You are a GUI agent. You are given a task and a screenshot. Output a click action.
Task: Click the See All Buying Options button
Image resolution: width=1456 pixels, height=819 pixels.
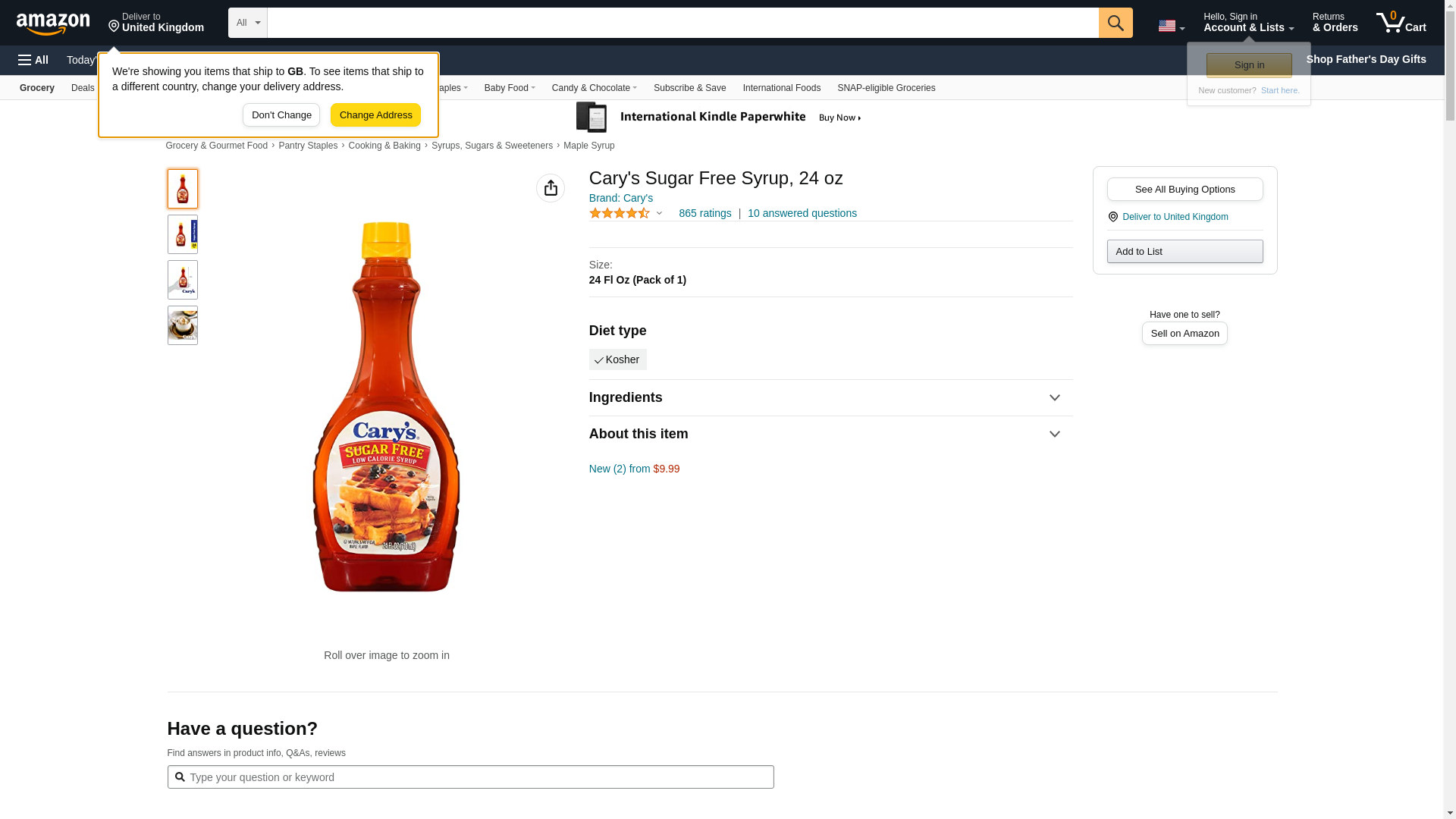point(1185,189)
